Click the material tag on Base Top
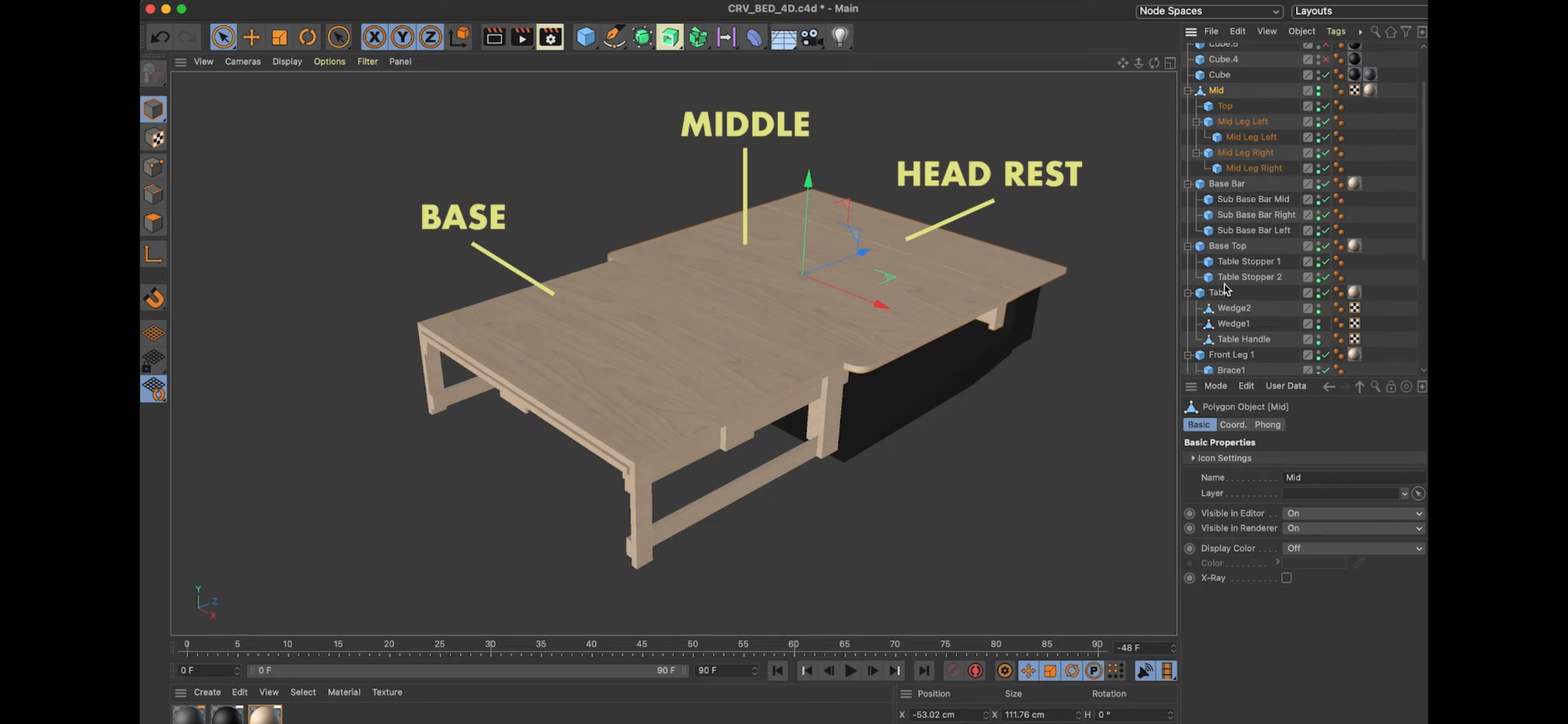Image resolution: width=1568 pixels, height=724 pixels. click(1354, 246)
